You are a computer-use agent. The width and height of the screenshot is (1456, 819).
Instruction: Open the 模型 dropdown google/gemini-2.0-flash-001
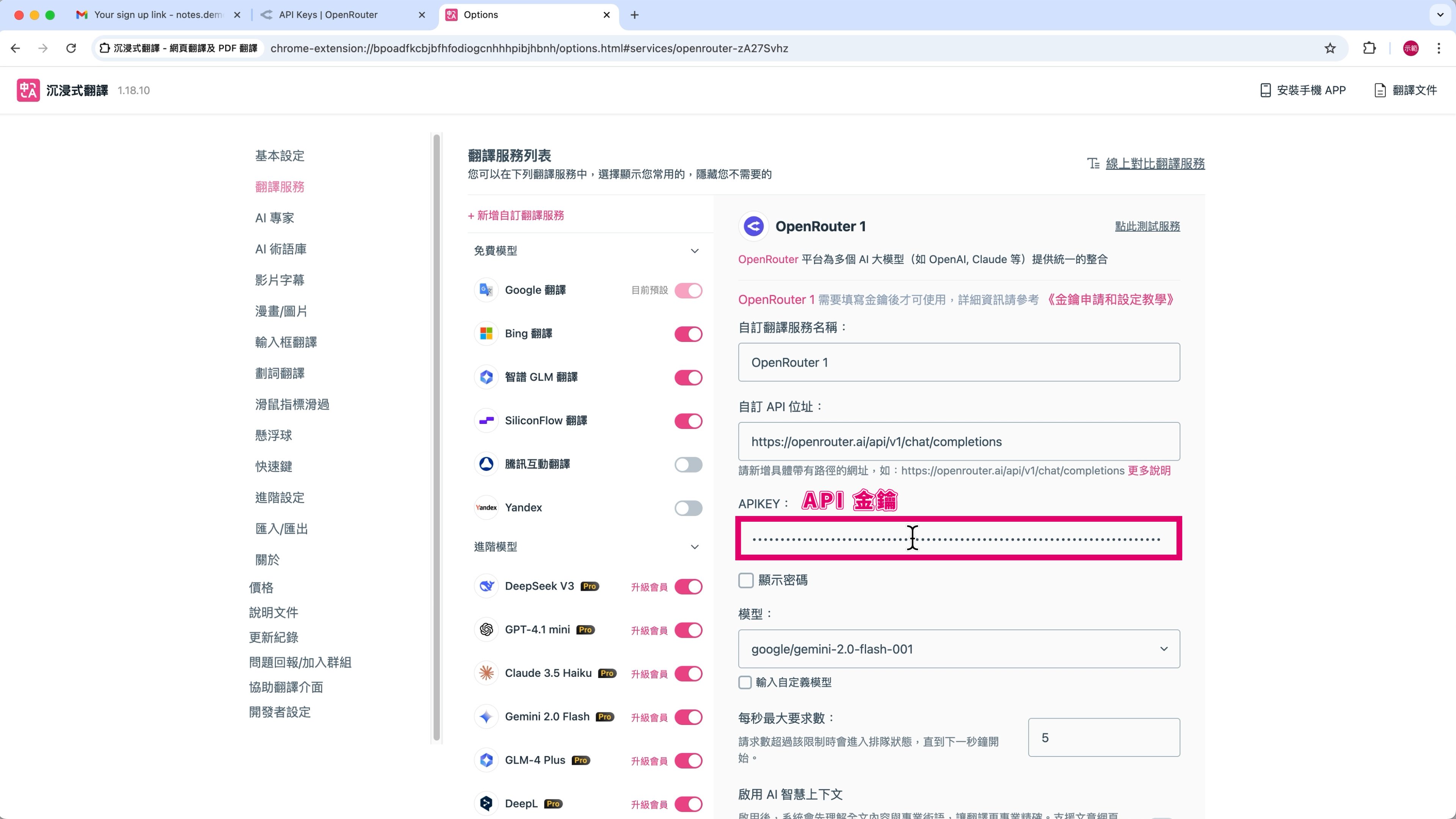959,649
